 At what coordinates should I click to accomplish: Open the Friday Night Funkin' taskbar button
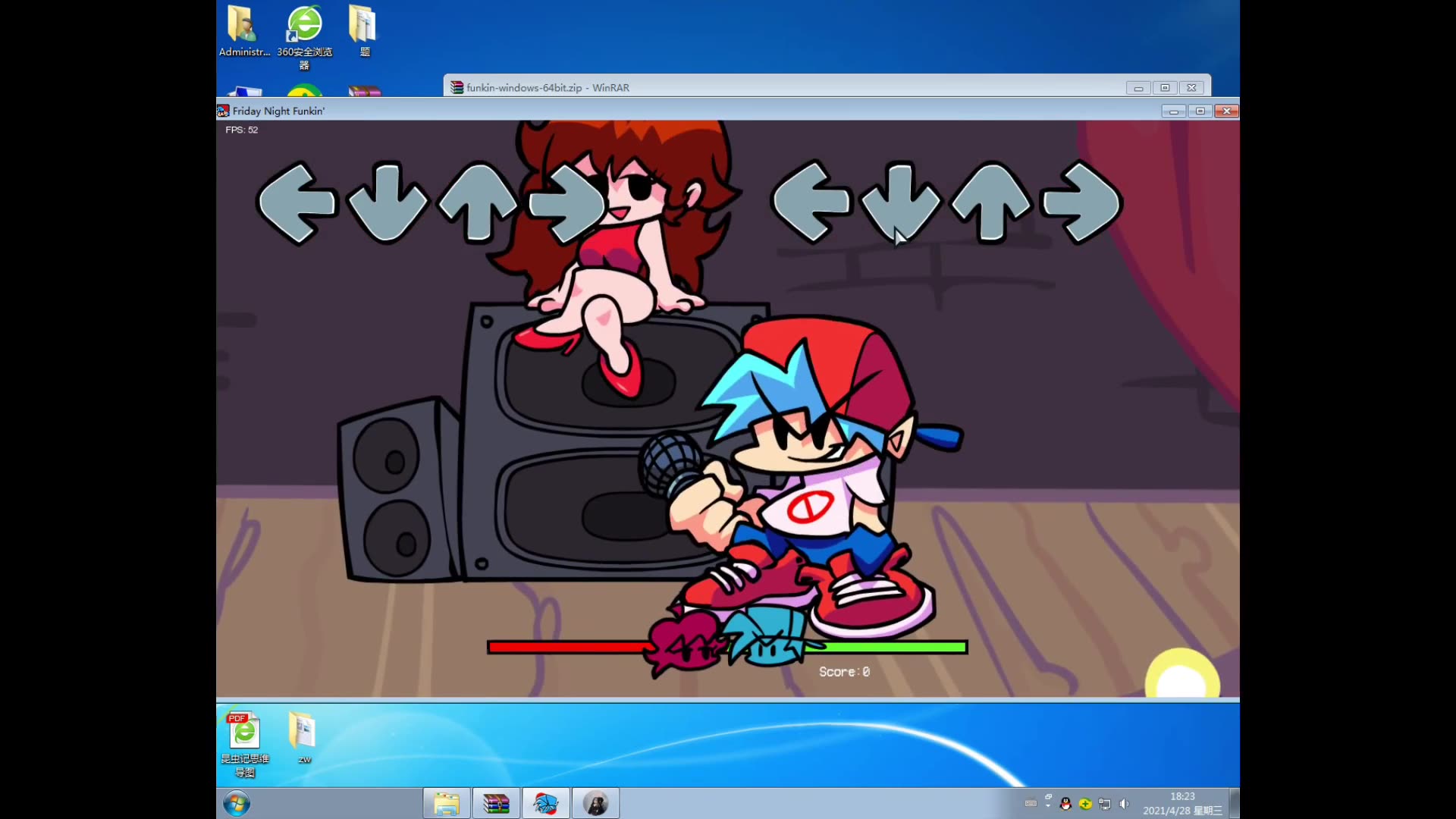tap(545, 803)
